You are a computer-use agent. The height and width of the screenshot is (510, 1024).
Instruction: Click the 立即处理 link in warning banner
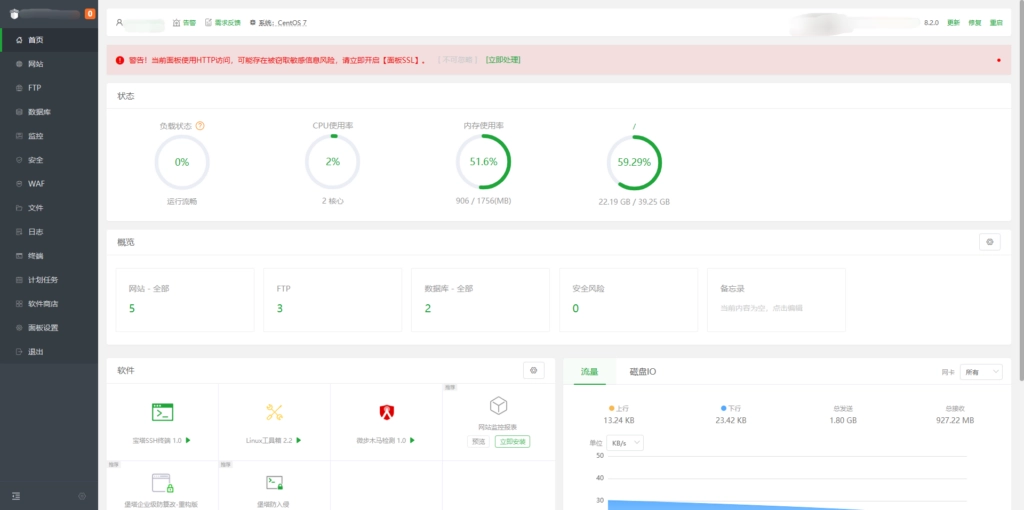coord(503,60)
